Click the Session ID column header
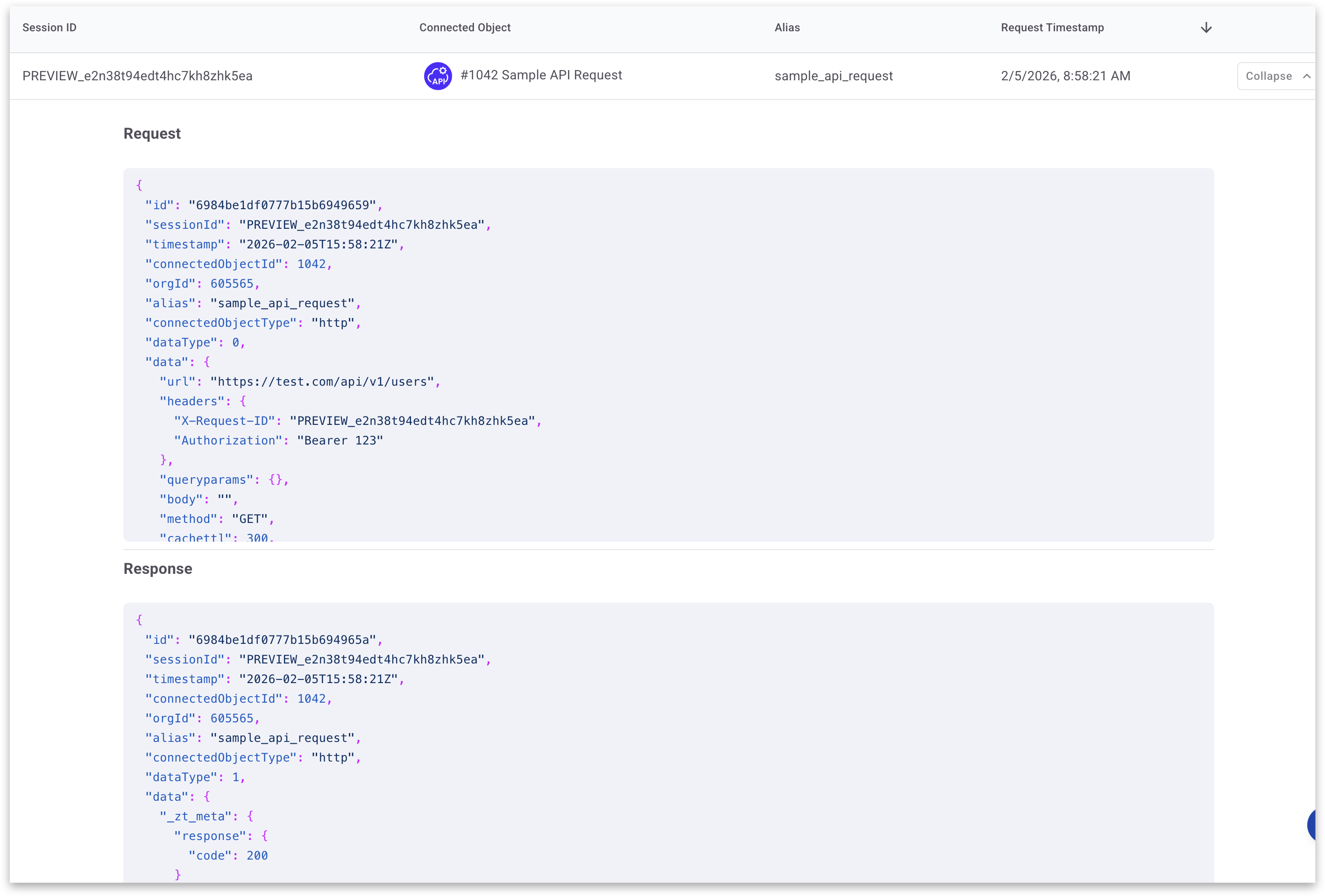This screenshot has width=1325, height=896. click(x=49, y=28)
